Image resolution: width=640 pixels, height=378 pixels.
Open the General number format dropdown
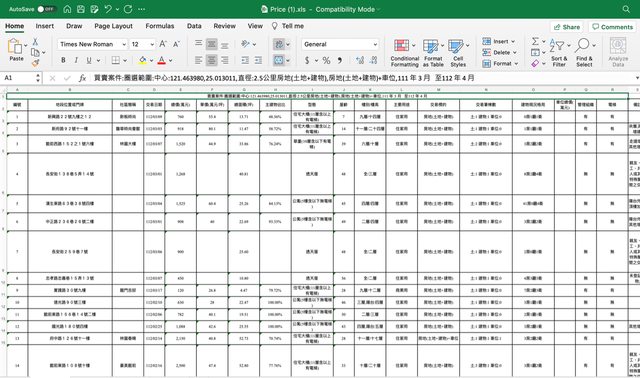340,44
